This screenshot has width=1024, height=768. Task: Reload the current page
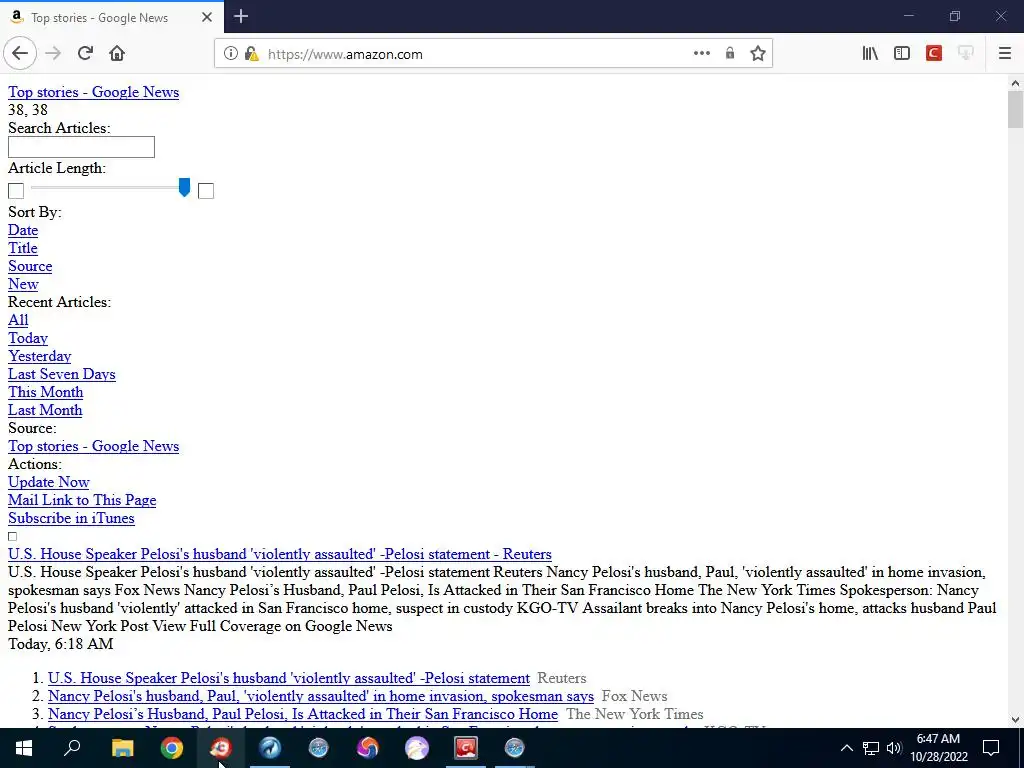click(x=85, y=54)
